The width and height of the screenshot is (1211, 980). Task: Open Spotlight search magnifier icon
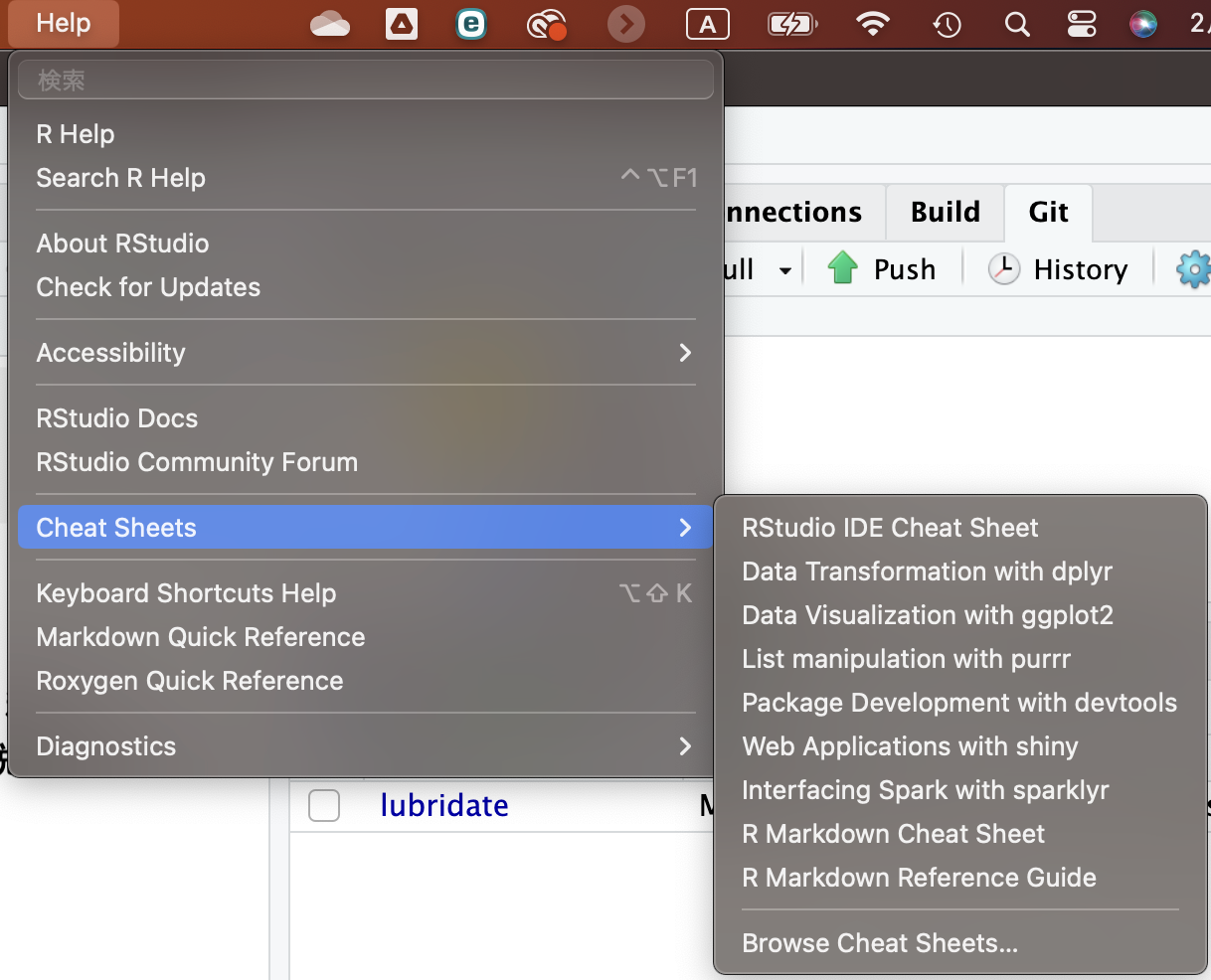1017,24
